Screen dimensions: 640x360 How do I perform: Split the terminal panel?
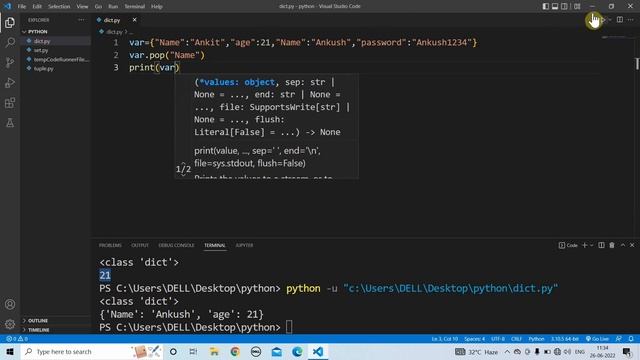tap(601, 245)
